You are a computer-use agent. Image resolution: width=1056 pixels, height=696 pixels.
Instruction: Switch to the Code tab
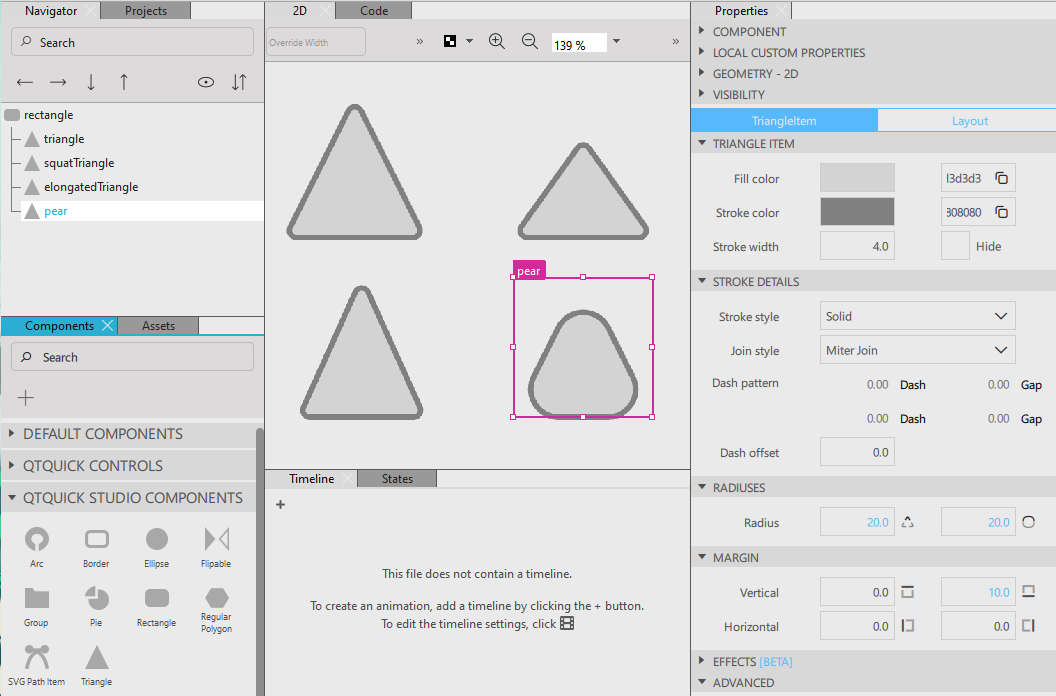click(x=373, y=11)
